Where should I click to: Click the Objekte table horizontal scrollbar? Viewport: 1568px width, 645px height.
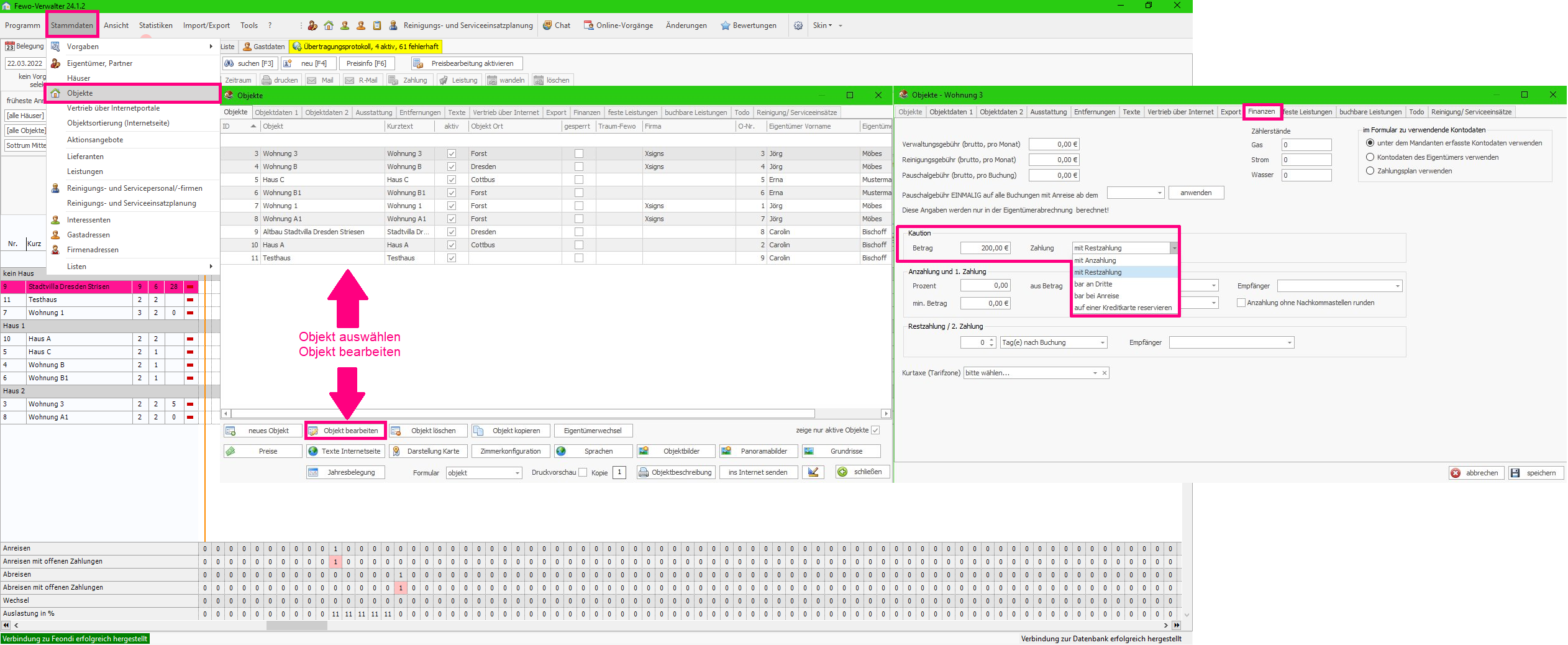coord(556,413)
